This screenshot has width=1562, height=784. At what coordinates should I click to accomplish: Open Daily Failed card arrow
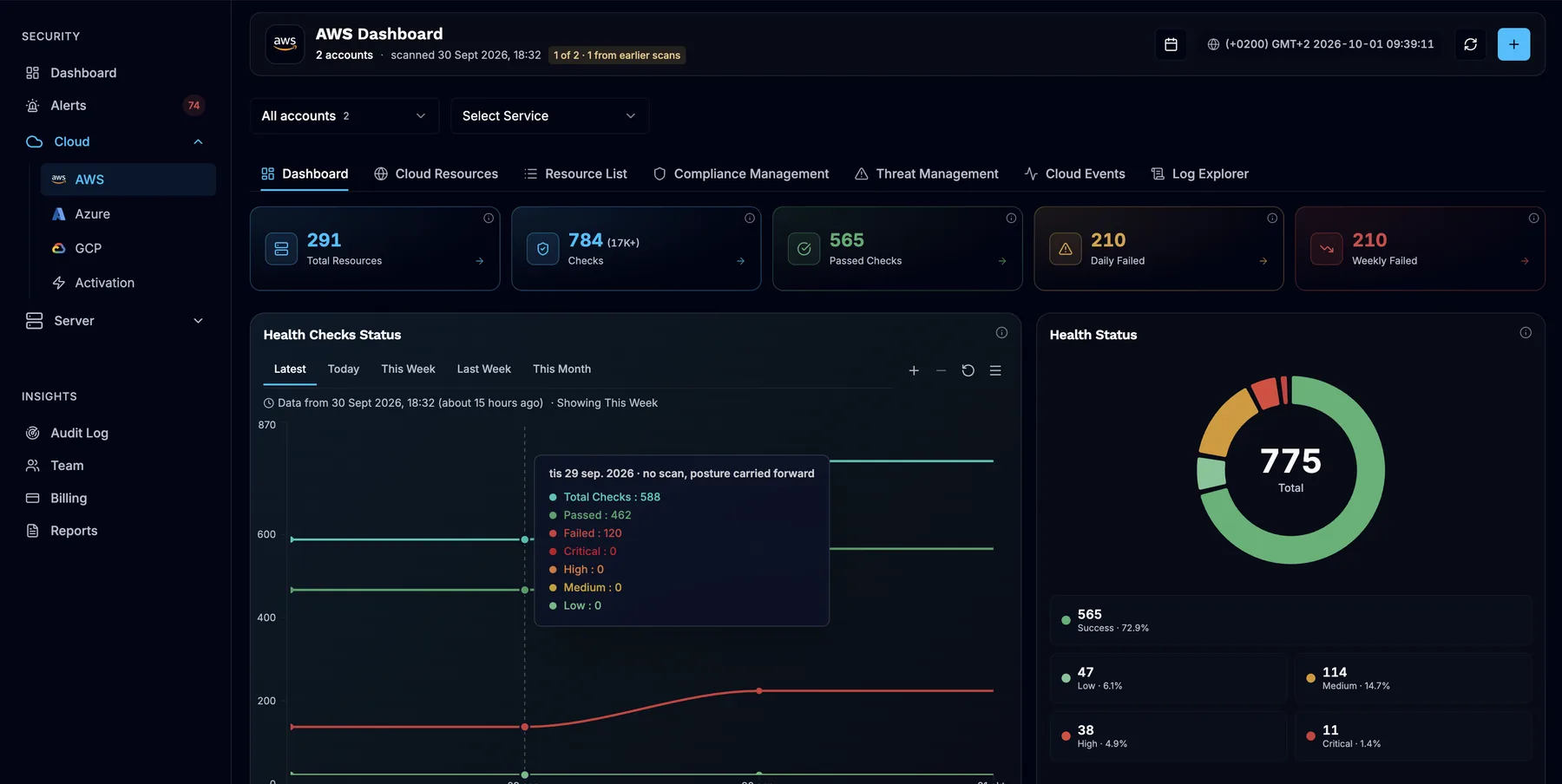1263,261
